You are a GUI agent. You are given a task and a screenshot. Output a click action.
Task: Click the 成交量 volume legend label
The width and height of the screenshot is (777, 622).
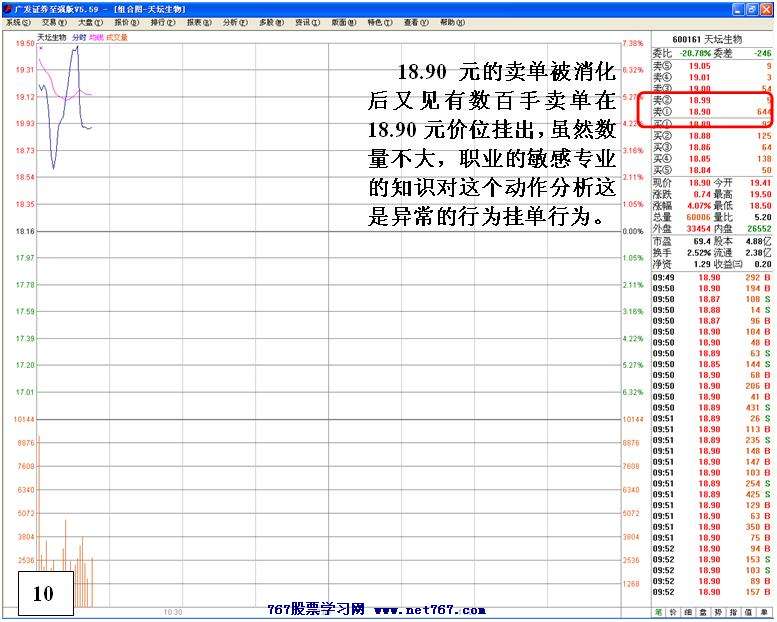[x=117, y=37]
